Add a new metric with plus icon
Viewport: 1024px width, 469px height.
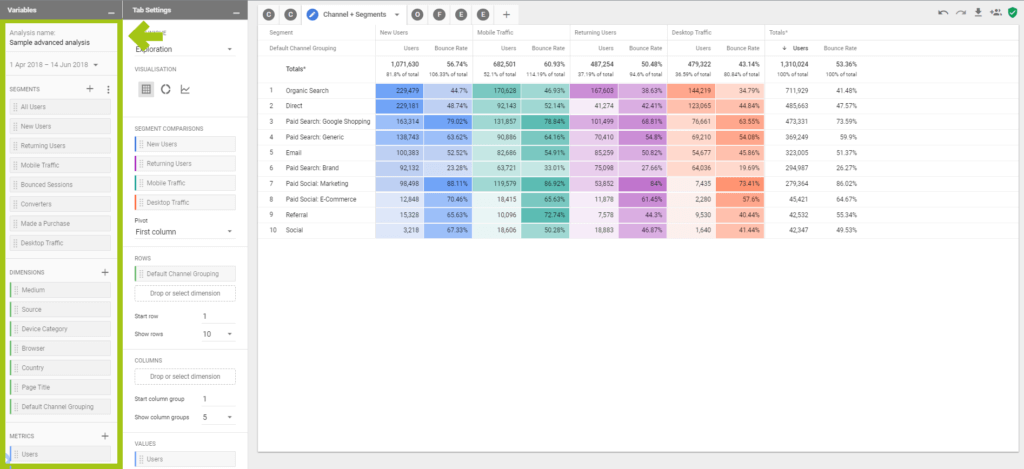point(105,436)
